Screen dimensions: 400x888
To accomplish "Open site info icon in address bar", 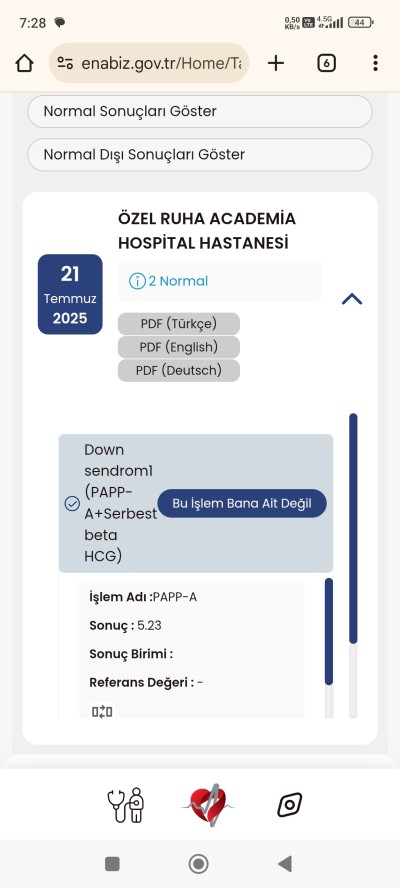I will 65,63.
